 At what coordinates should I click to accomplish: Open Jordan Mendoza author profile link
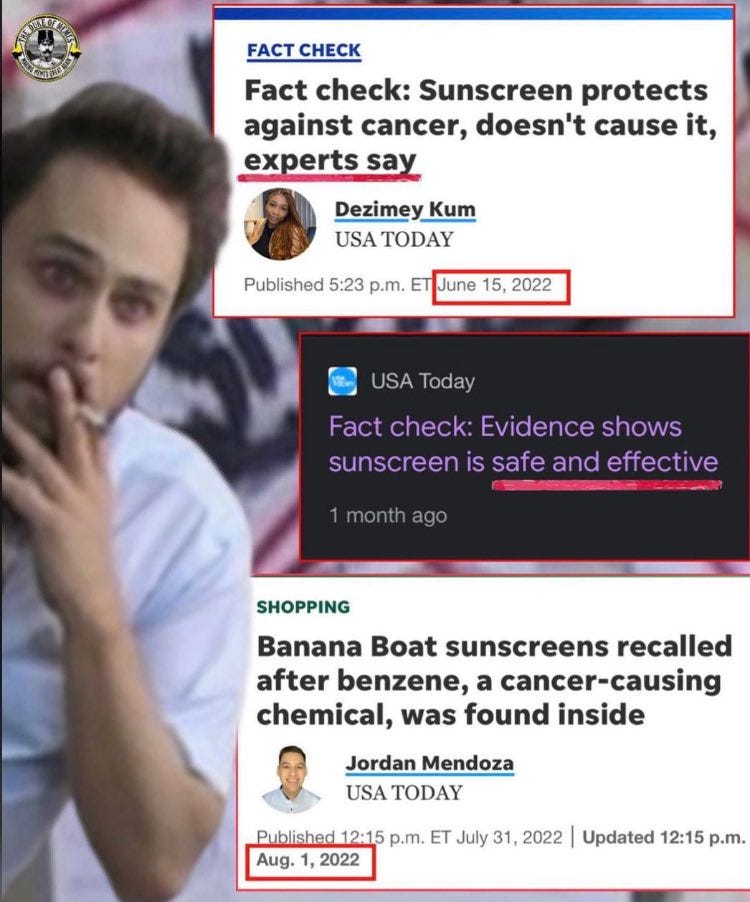click(x=430, y=763)
